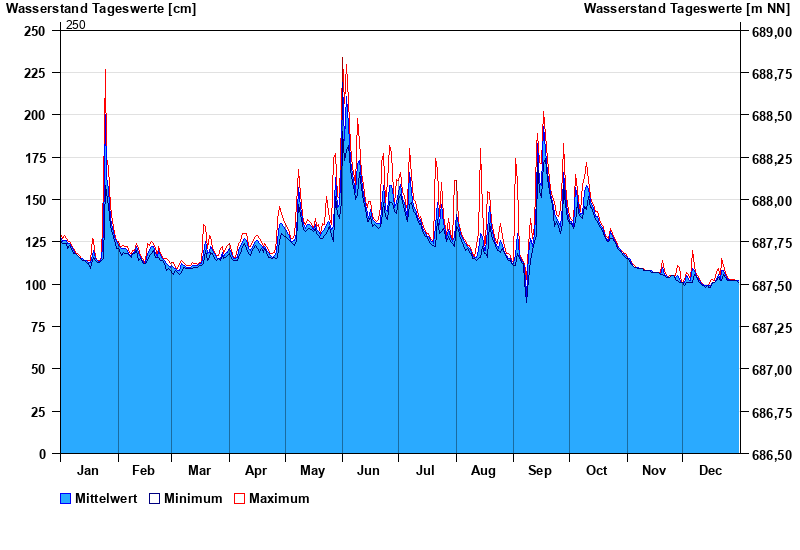This screenshot has height=550, width=800.
Task: Click the '687,00' right axis value
Action: (772, 371)
